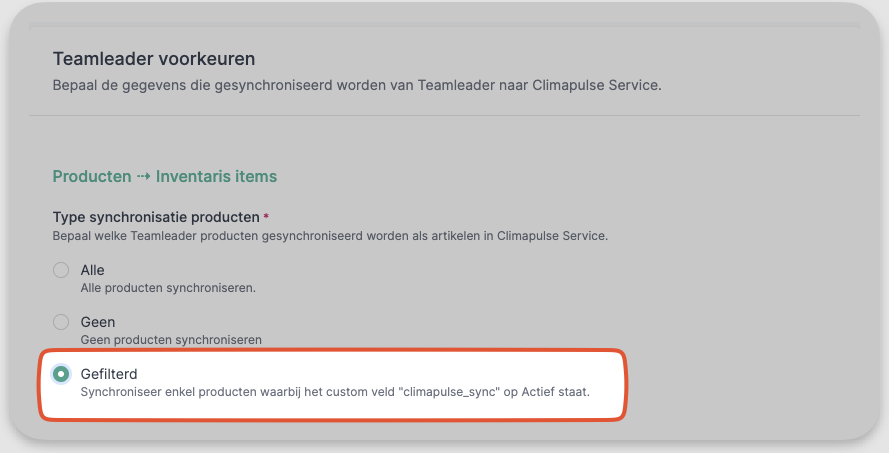This screenshot has height=453, width=889.
Task: Click the dashed arrow icon after "Producten"
Action: 143,176
